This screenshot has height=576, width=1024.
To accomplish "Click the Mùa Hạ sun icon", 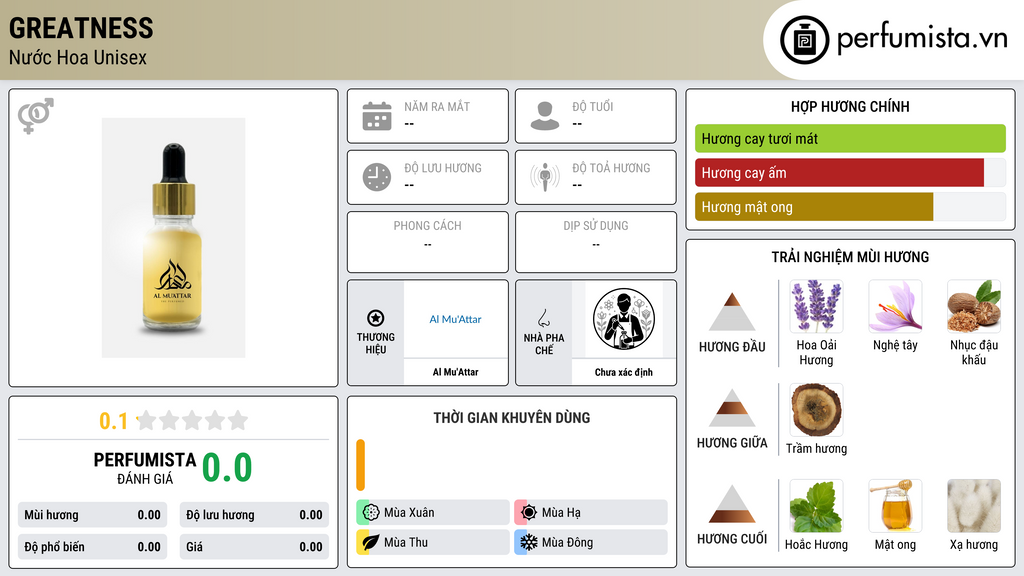I will [x=529, y=513].
